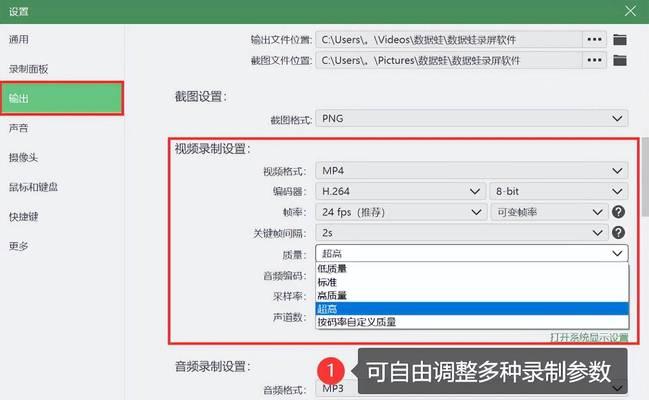Choose 高质量 from the quality list
Screen dimensions: 649x400
(472, 296)
